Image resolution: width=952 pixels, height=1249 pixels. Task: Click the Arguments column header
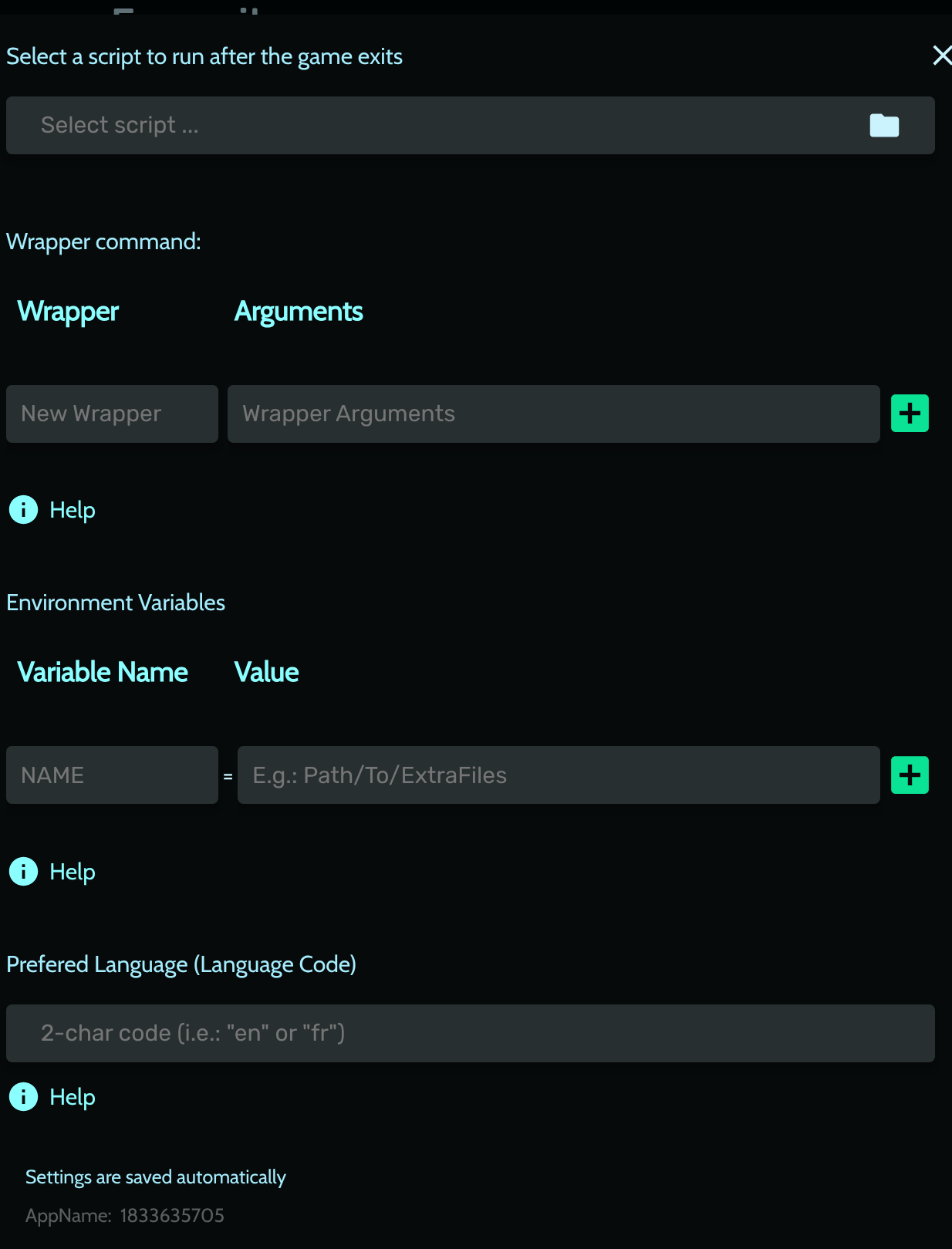pyautogui.click(x=299, y=312)
